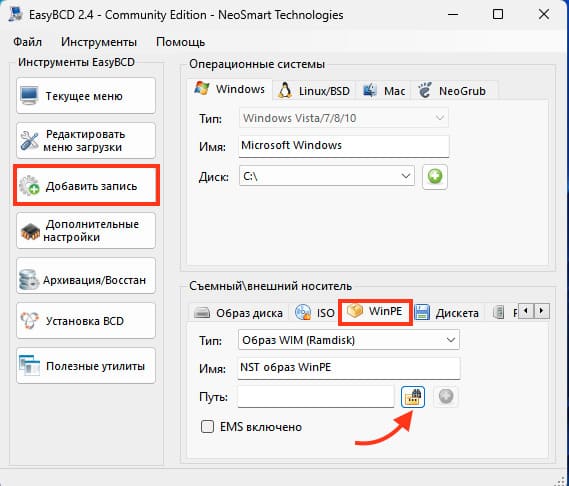Screen dimensions: 569x486
Task: Click the browse path binoculars icon
Action: point(413,396)
